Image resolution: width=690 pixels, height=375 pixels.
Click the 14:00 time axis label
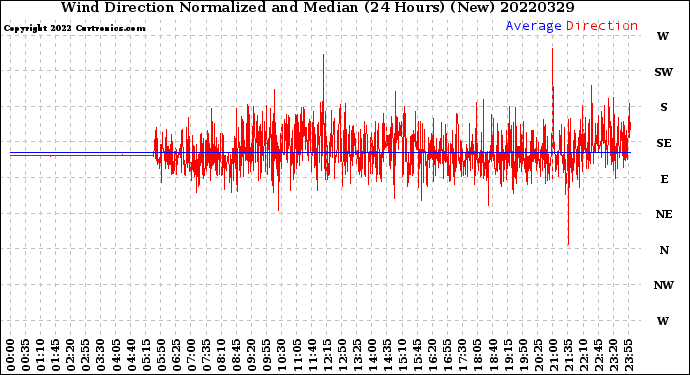(372, 356)
